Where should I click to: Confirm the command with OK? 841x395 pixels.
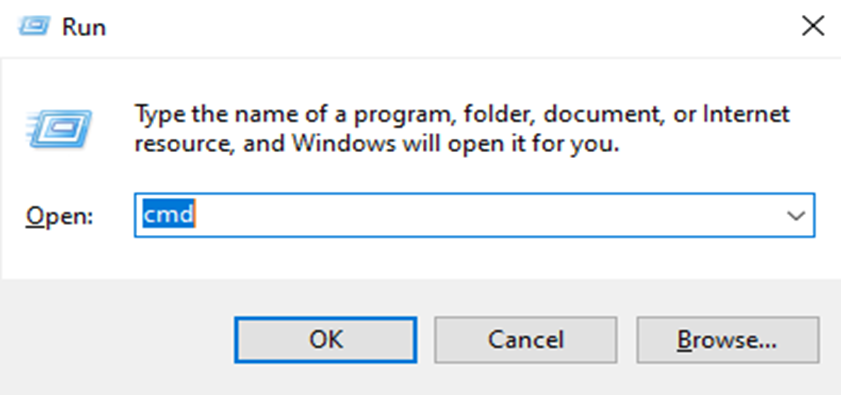(325, 340)
